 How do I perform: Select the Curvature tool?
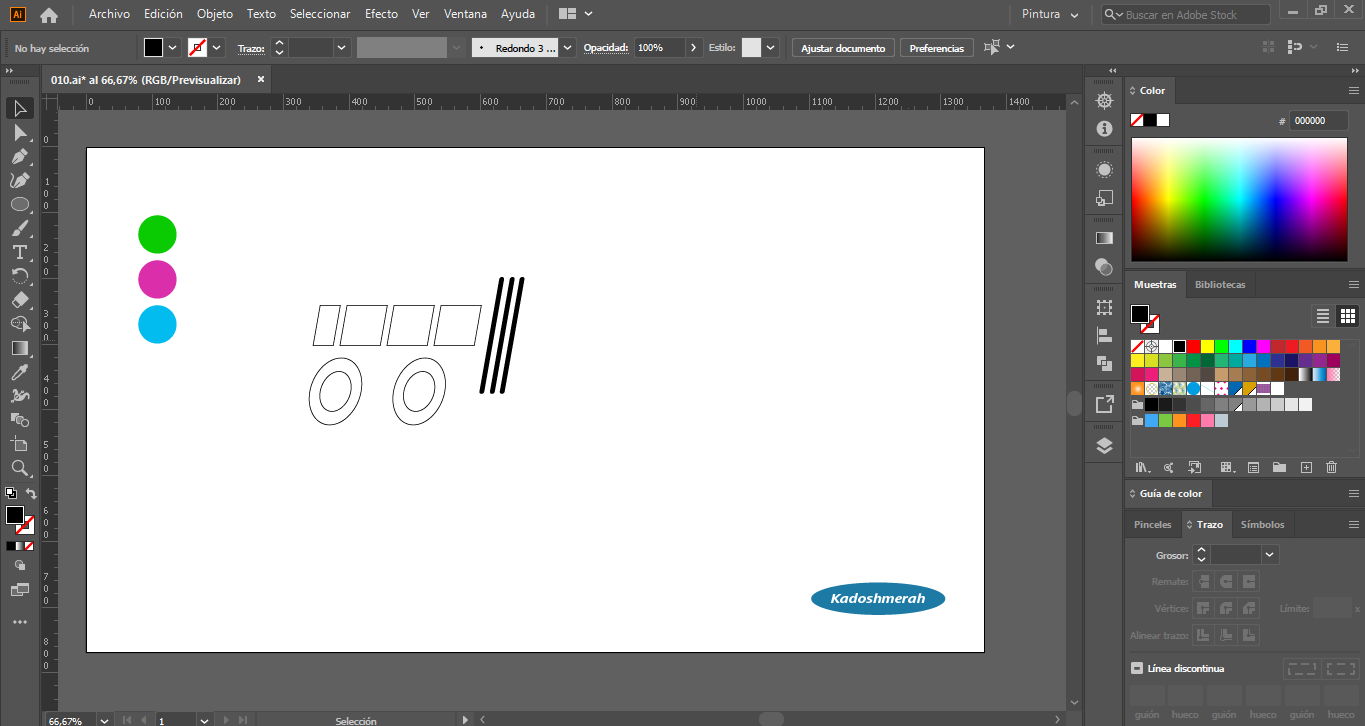(20, 180)
